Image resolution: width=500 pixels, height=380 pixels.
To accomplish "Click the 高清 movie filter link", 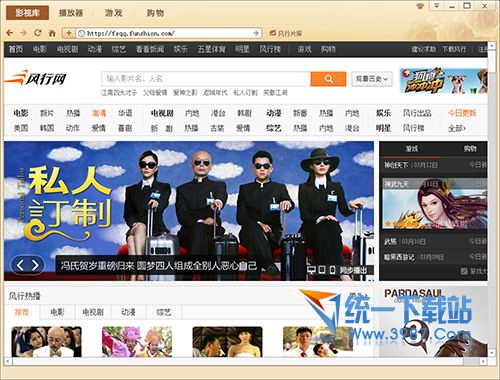I will (99, 113).
